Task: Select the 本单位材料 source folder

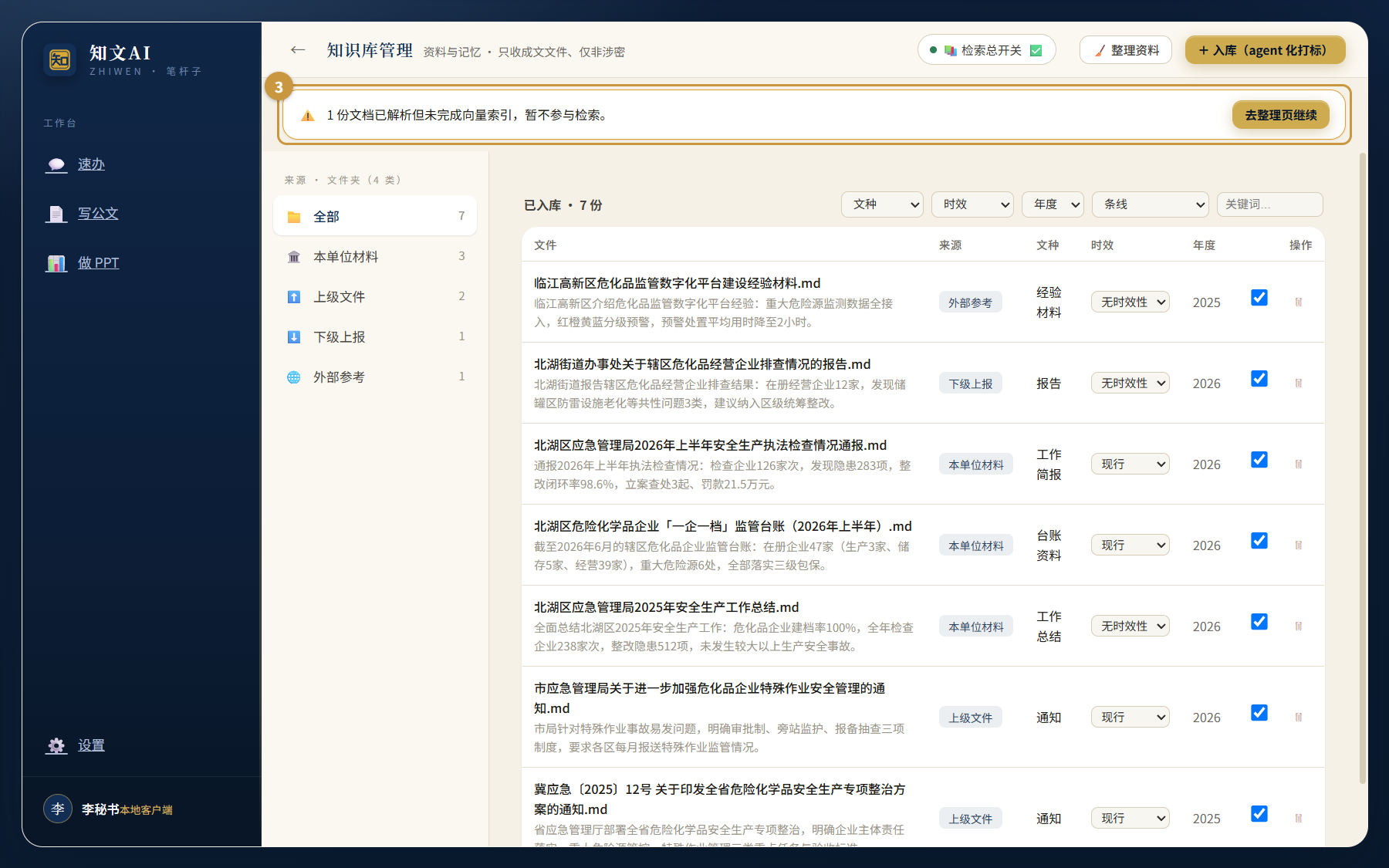Action: 375,256
